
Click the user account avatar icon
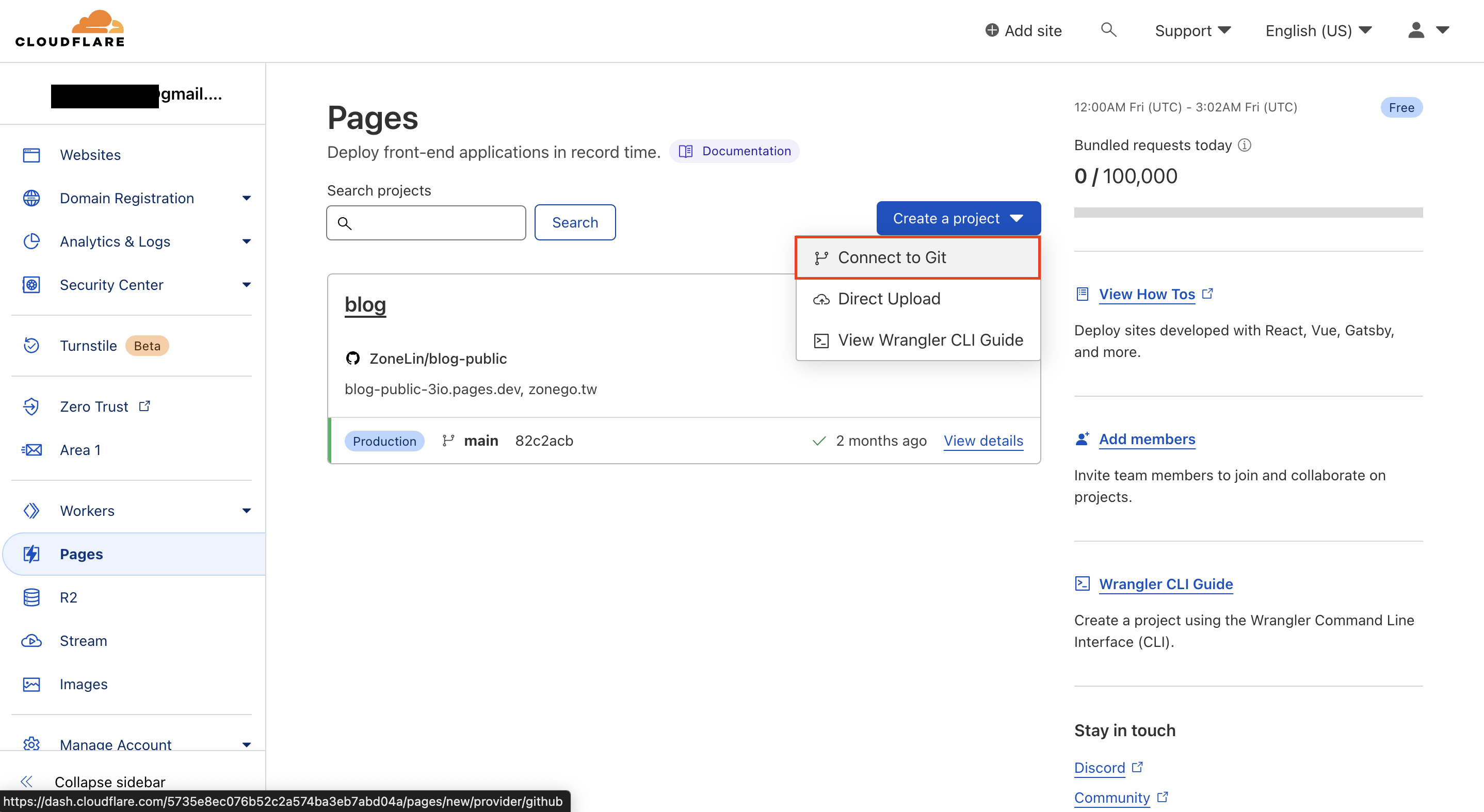pyautogui.click(x=1416, y=30)
